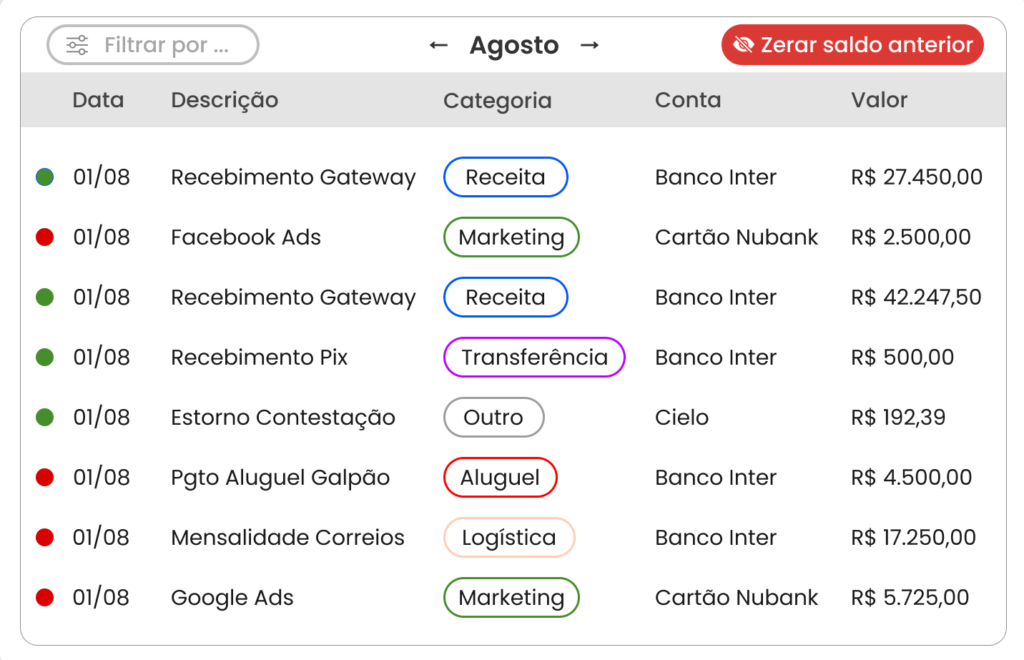Open the Transferência category tag
Viewport: 1024px width, 660px height.
[x=534, y=357]
